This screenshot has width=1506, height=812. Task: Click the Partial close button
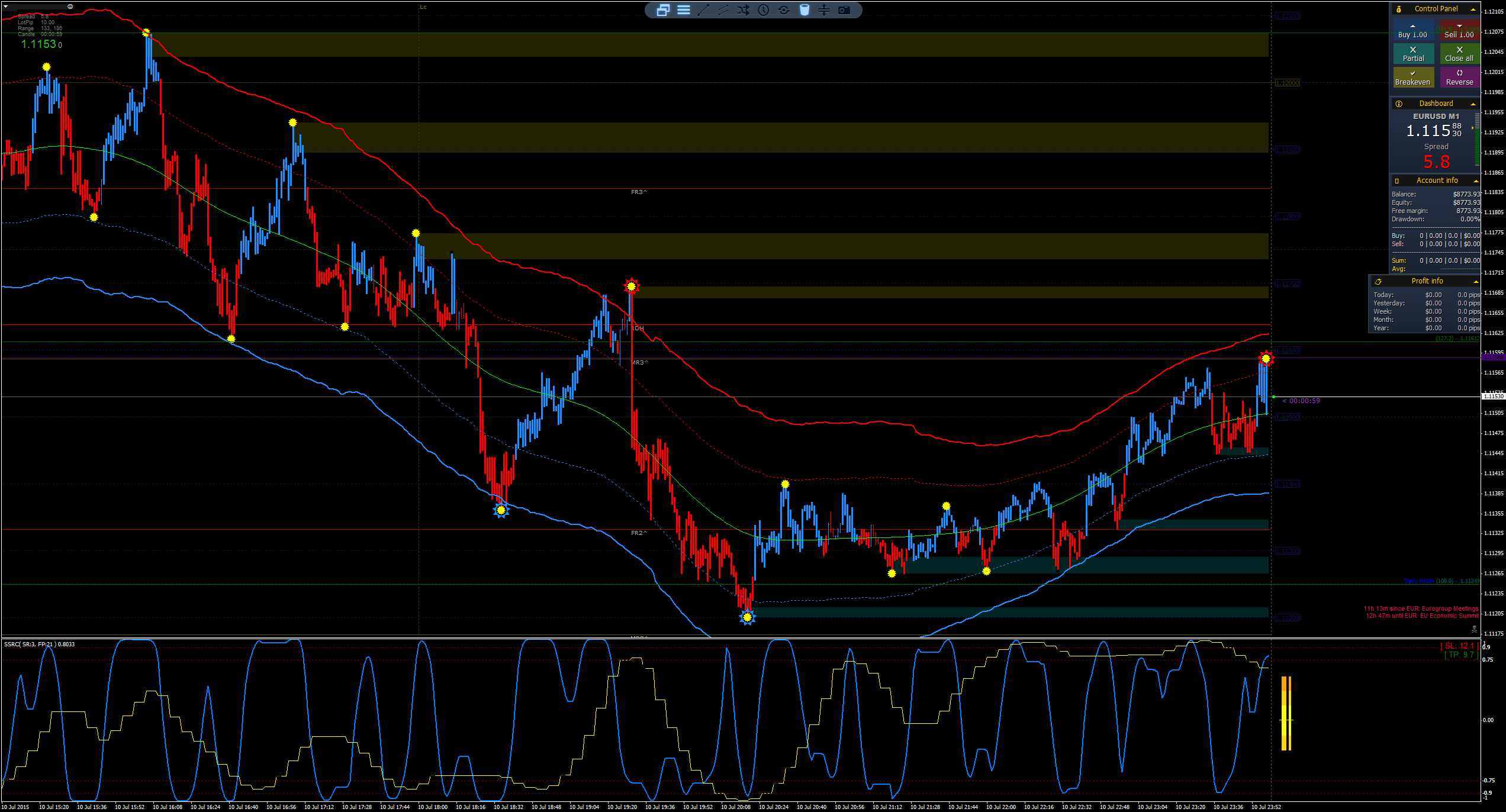[x=1413, y=54]
